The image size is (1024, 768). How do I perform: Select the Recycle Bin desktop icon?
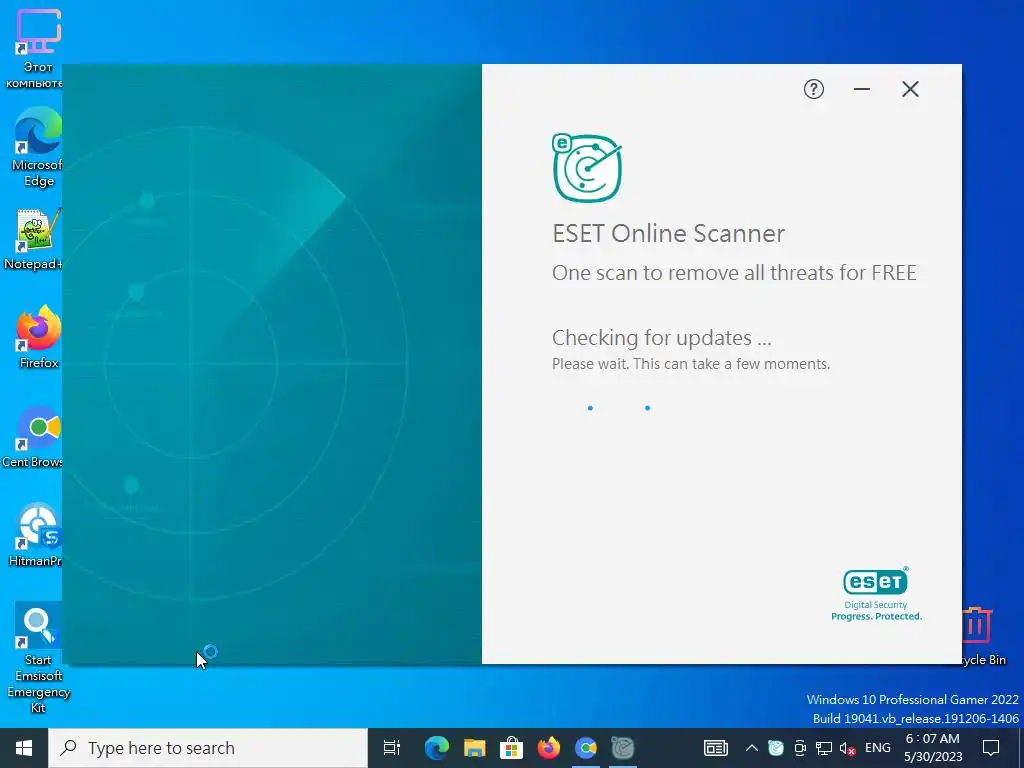coord(984,636)
